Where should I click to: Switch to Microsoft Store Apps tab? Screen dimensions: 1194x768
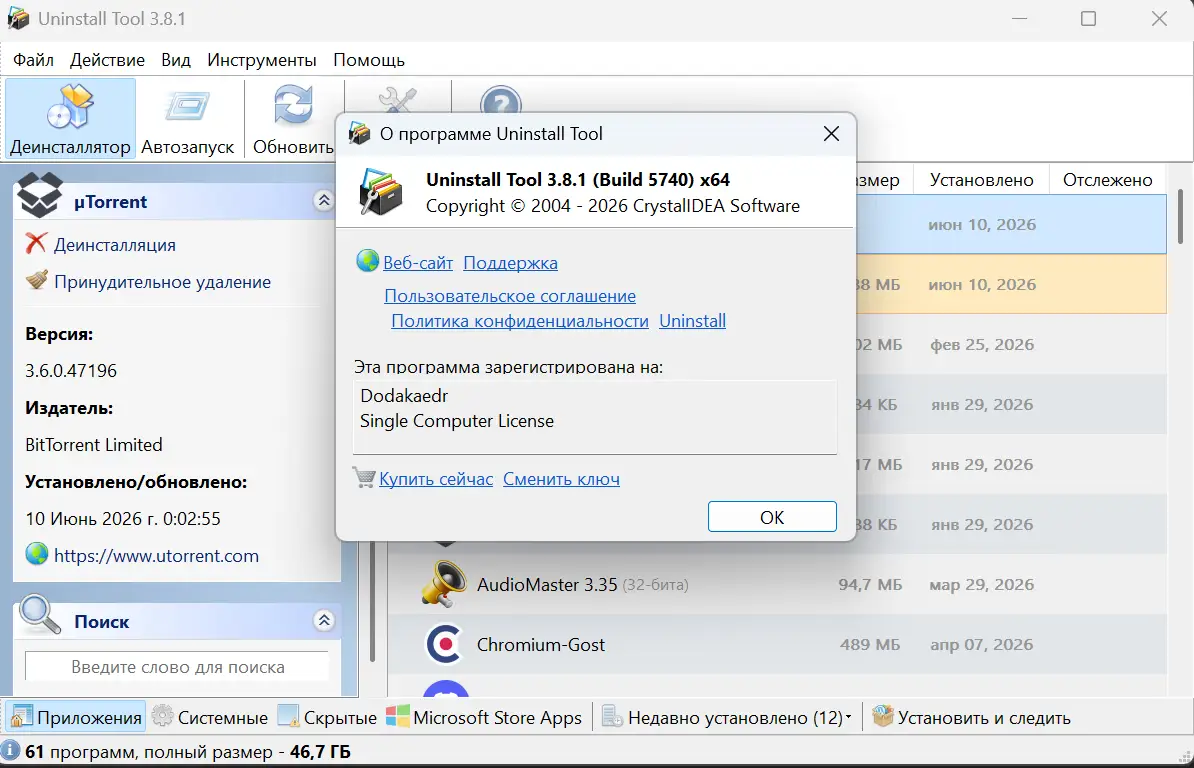[x=484, y=717]
